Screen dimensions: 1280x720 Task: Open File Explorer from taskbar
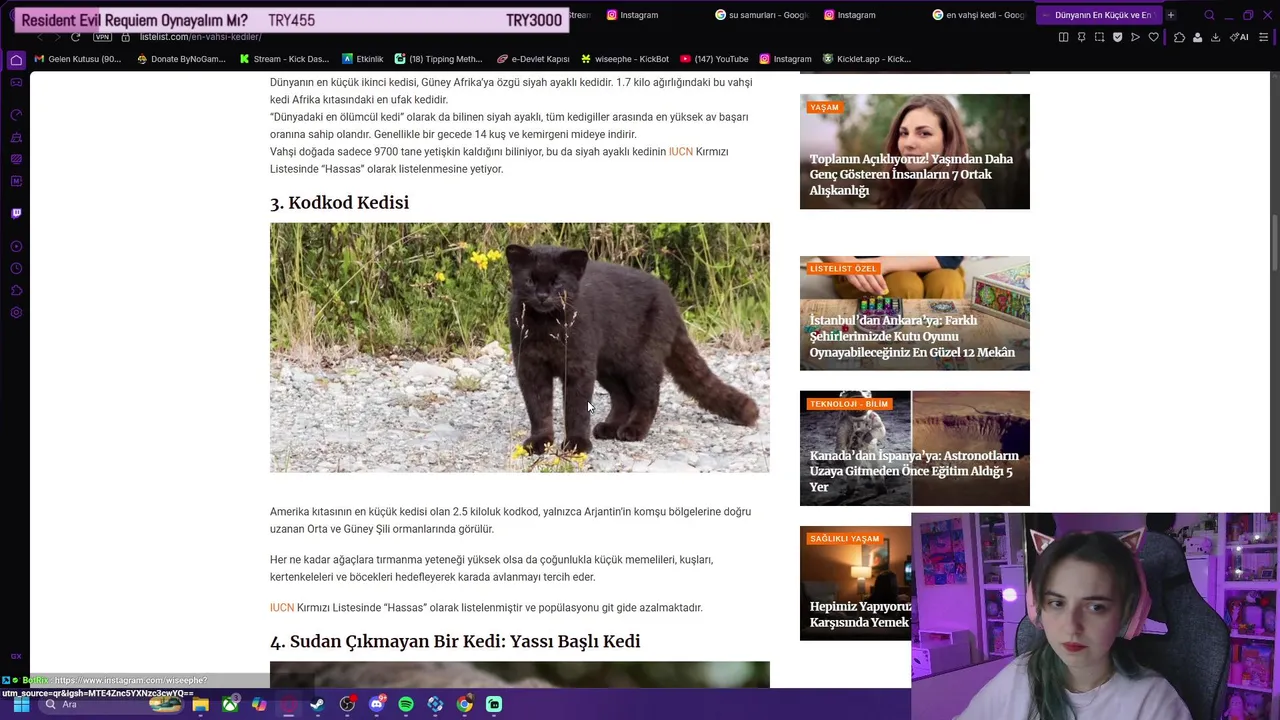[x=201, y=704]
